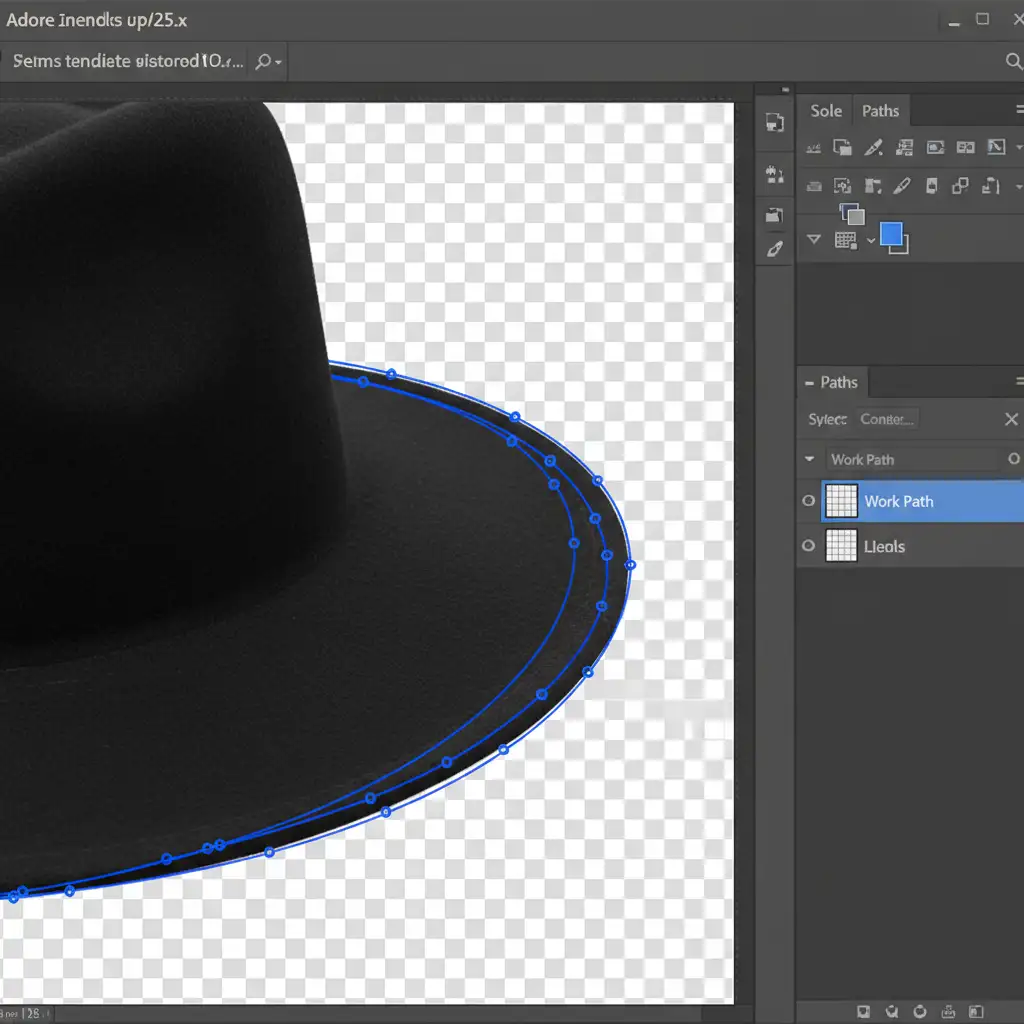Click the circle toggle right of Work Path field
This screenshot has width=1024, height=1024.
point(1013,459)
